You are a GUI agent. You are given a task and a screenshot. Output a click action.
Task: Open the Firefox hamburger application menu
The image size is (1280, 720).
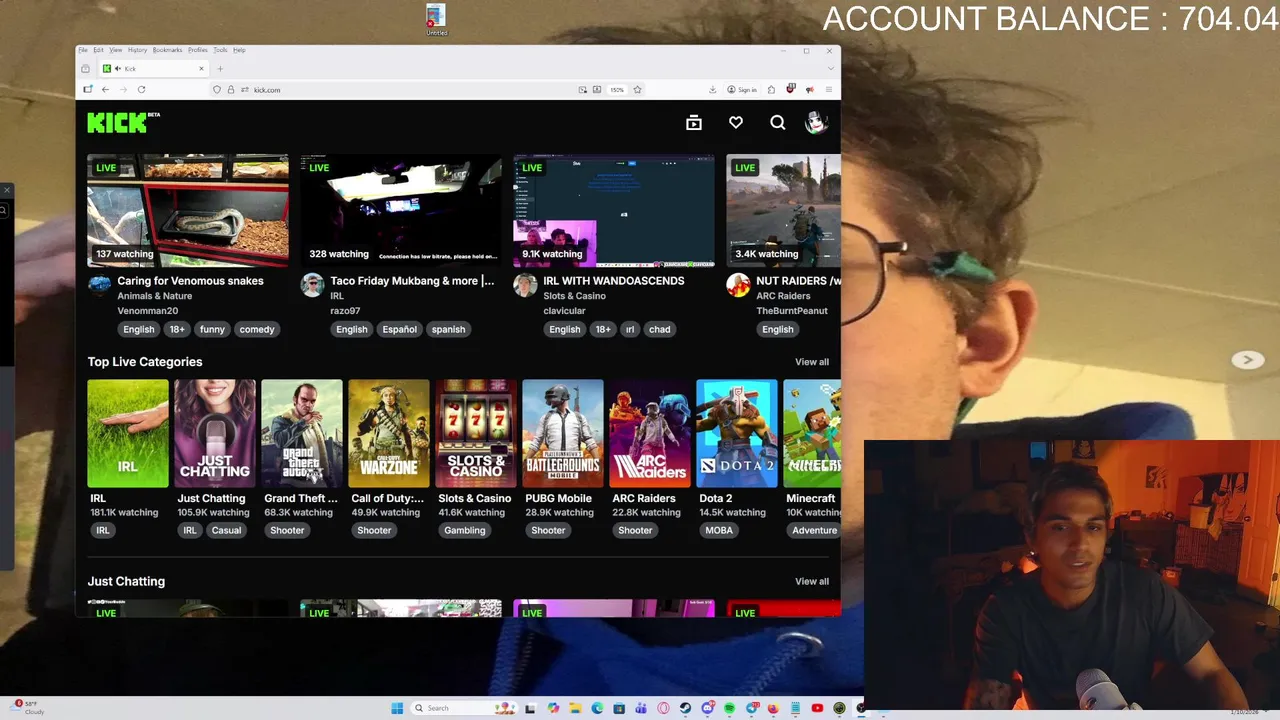(x=828, y=90)
